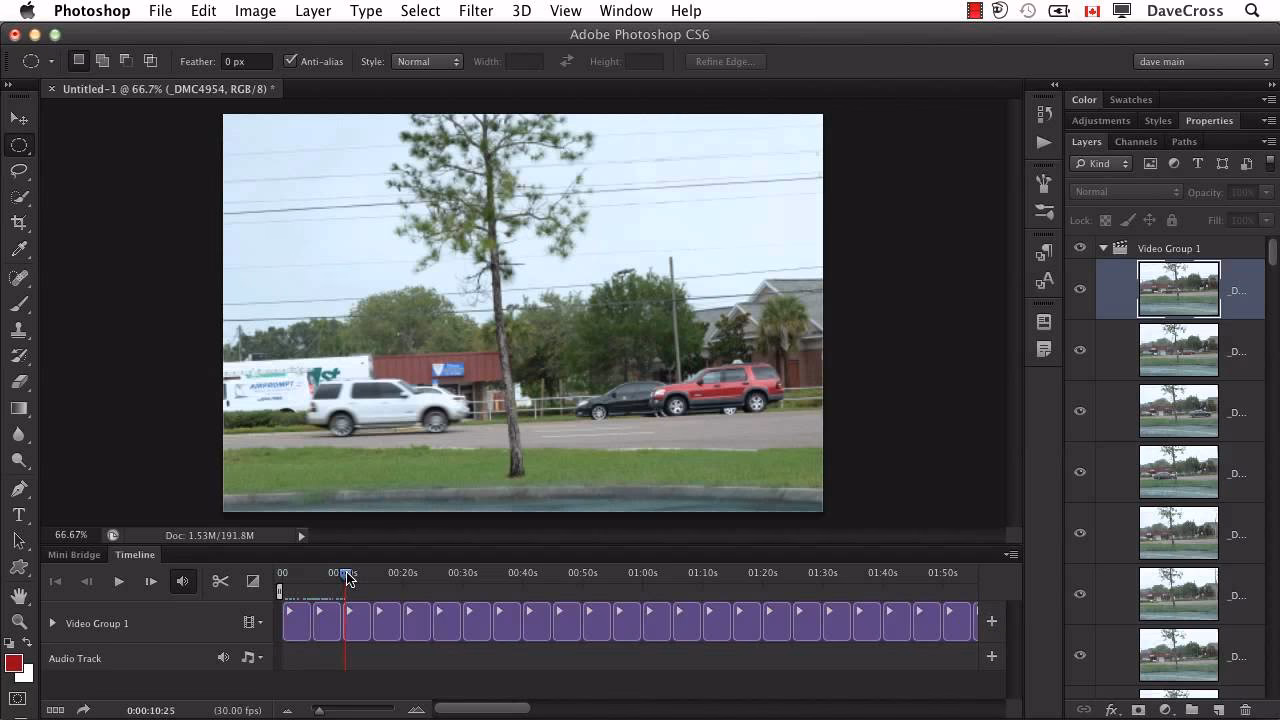Toggle the Anti-alias checkbox
The height and width of the screenshot is (720, 1280).
pos(291,61)
